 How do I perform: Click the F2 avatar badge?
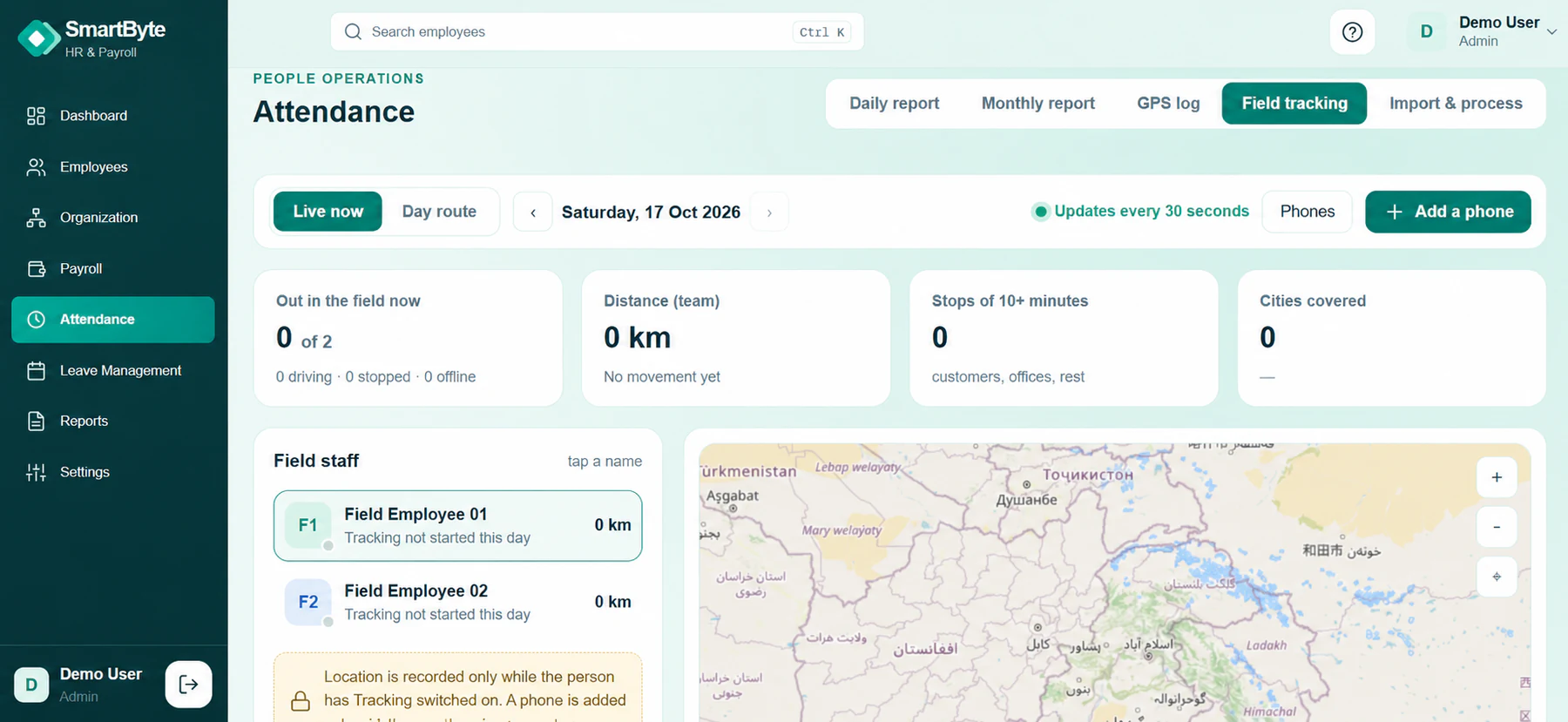[x=308, y=602]
